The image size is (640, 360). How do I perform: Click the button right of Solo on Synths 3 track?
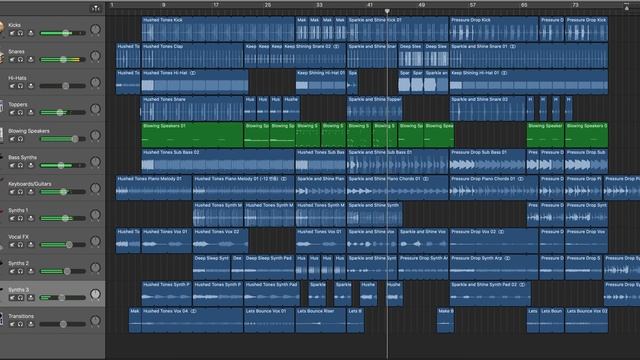click(x=31, y=298)
